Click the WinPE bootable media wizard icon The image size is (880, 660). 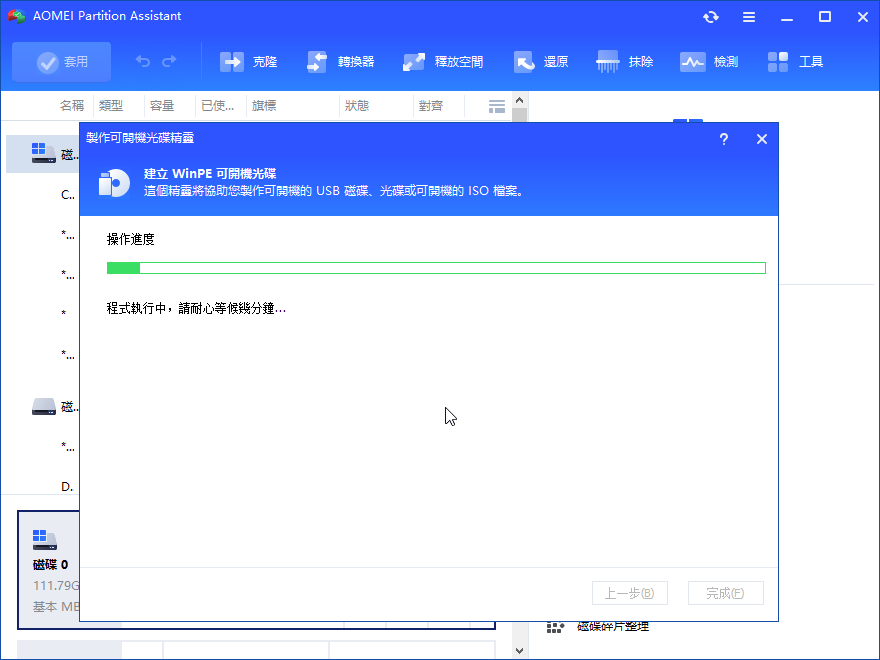(114, 183)
